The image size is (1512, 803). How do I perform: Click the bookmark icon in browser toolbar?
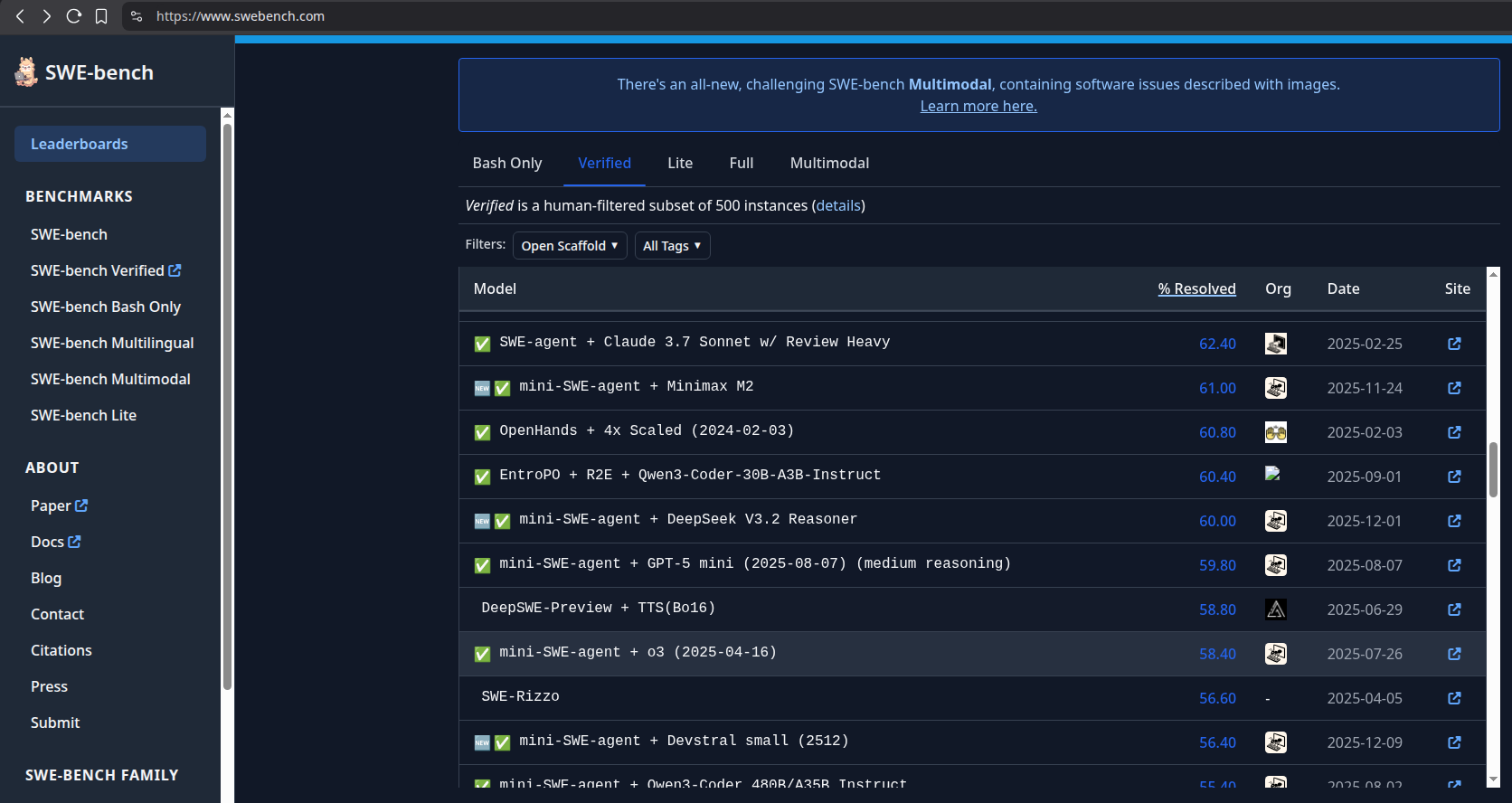tap(101, 16)
